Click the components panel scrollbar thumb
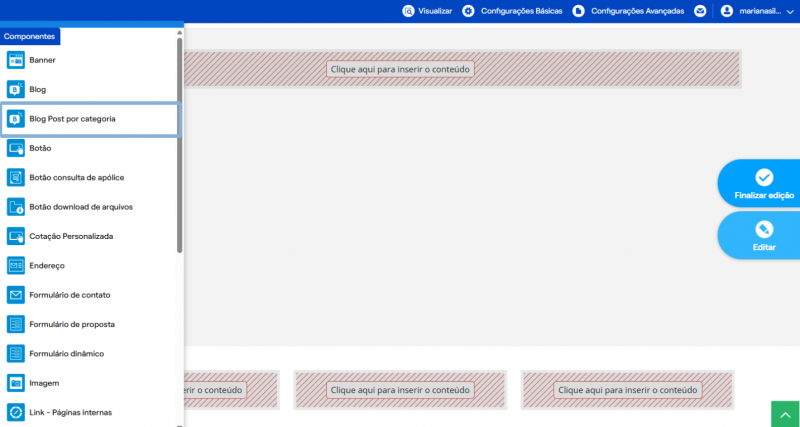800x427 pixels. (180, 145)
